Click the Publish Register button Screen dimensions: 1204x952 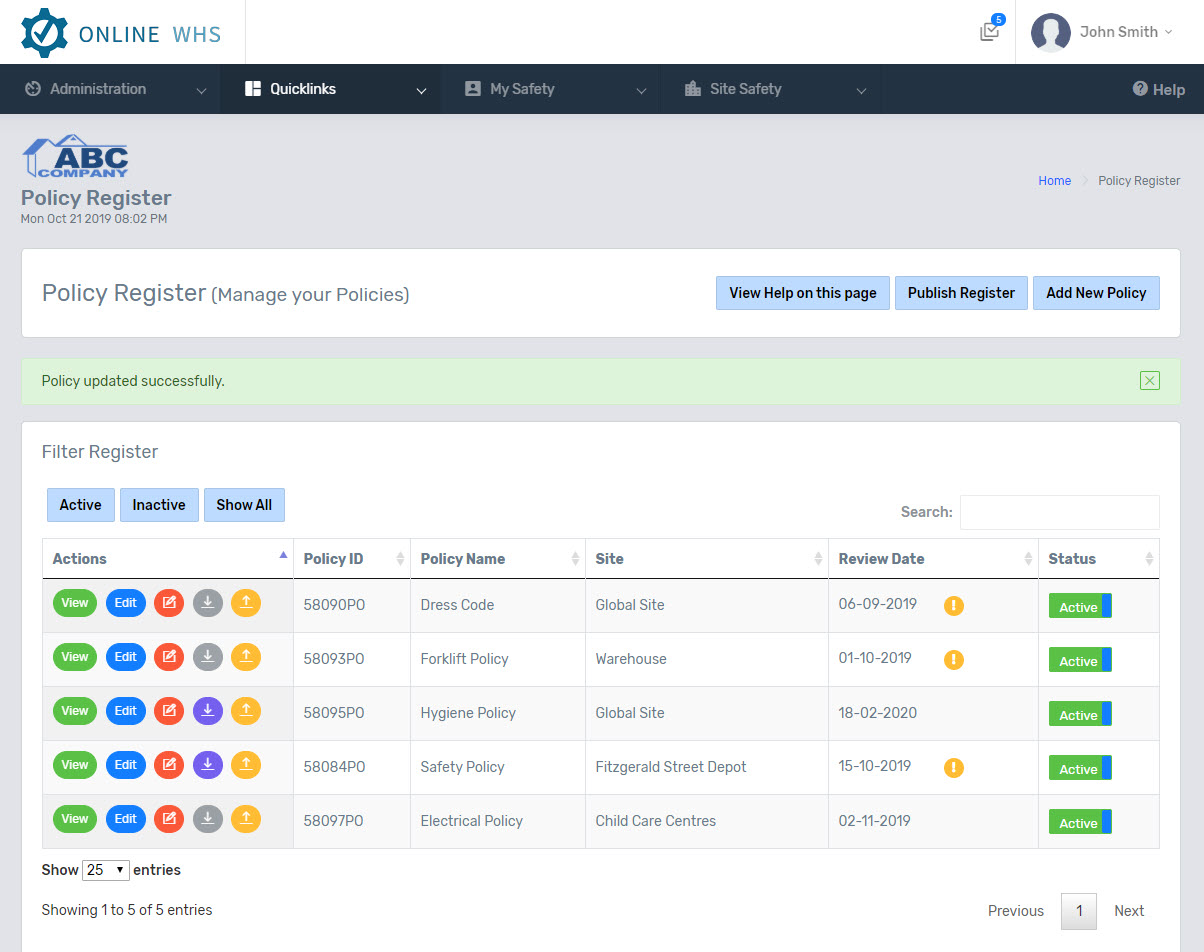961,293
